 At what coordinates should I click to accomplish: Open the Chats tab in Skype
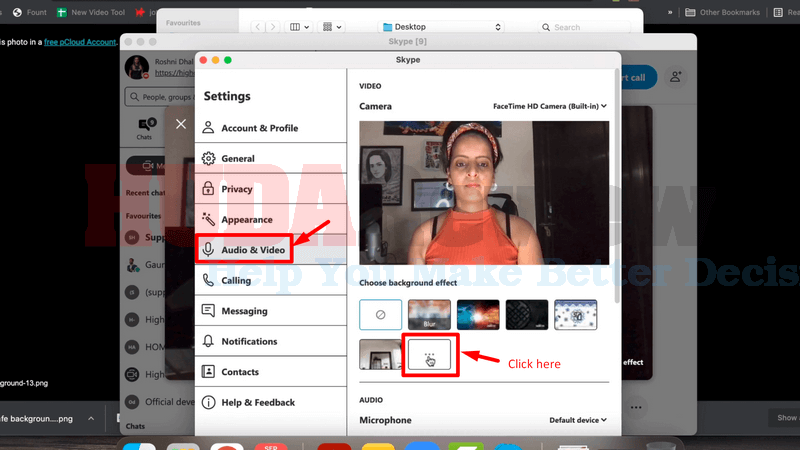point(144,128)
